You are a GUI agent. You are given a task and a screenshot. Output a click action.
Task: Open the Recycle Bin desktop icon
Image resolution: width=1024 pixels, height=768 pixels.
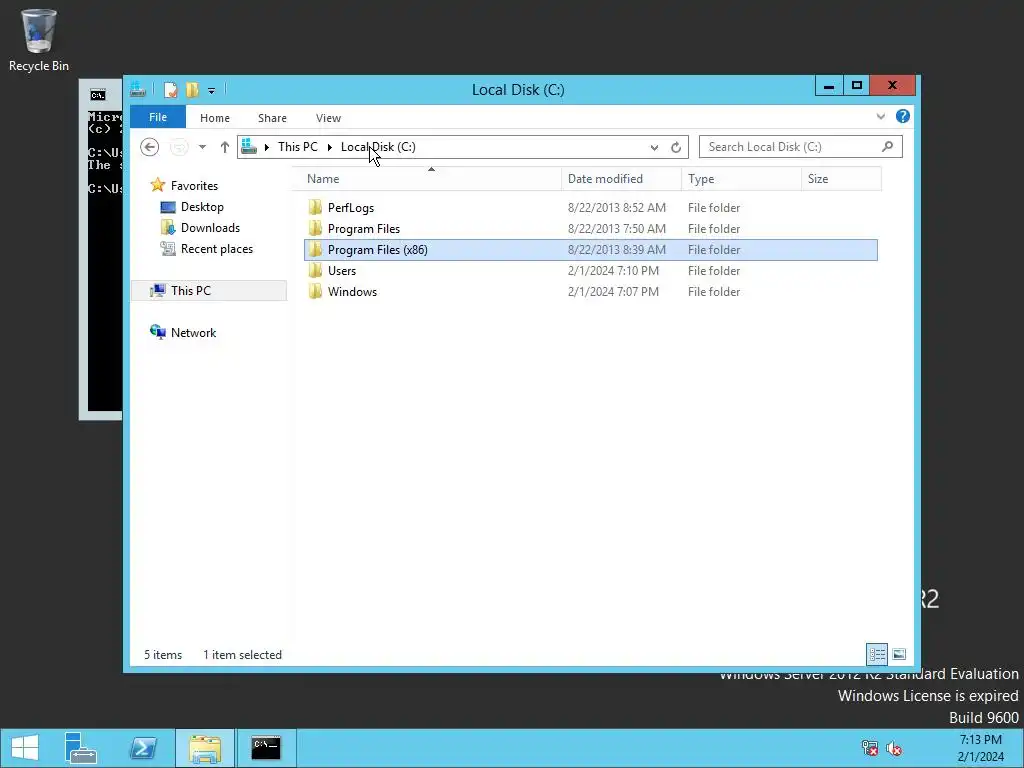click(39, 40)
